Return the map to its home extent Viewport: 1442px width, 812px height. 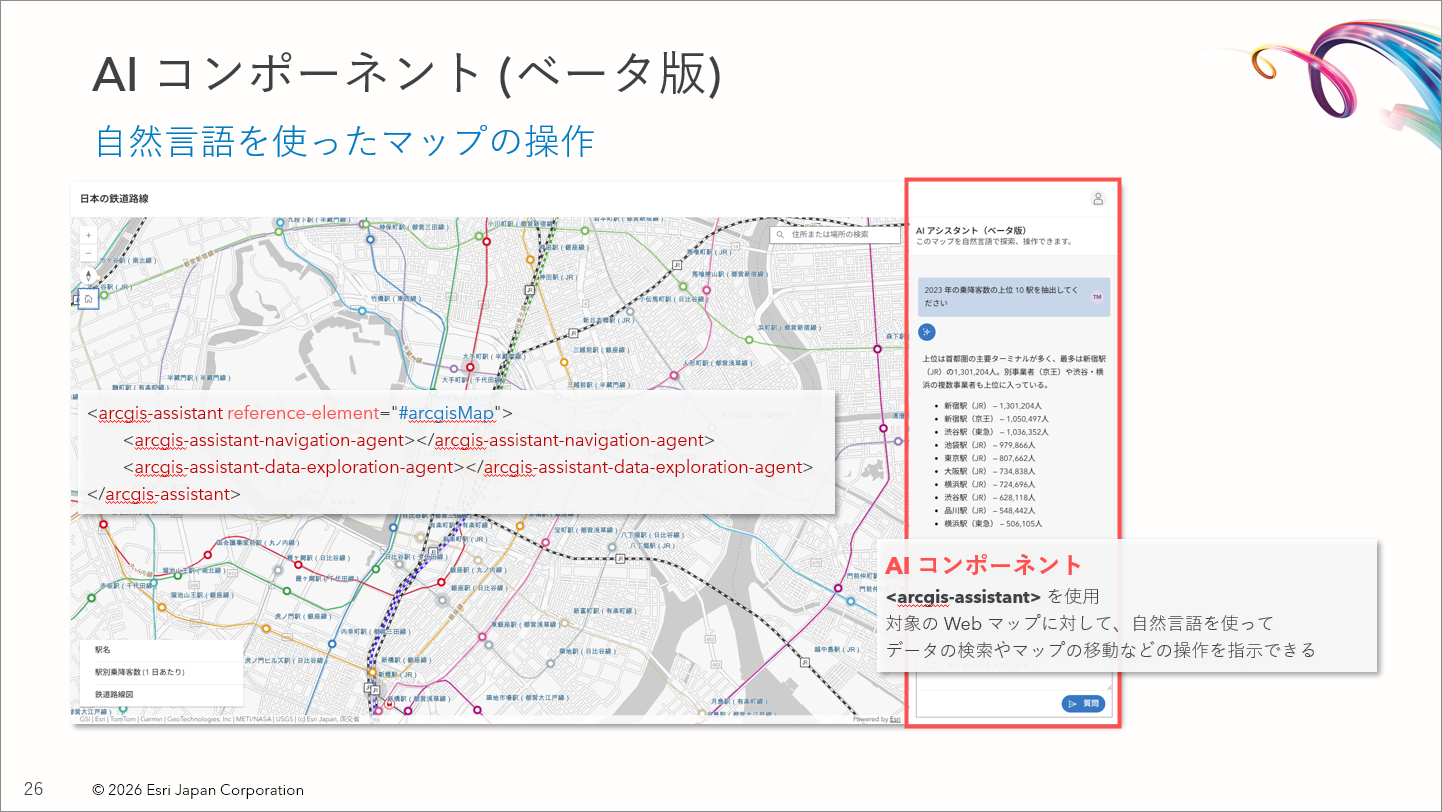[89, 298]
